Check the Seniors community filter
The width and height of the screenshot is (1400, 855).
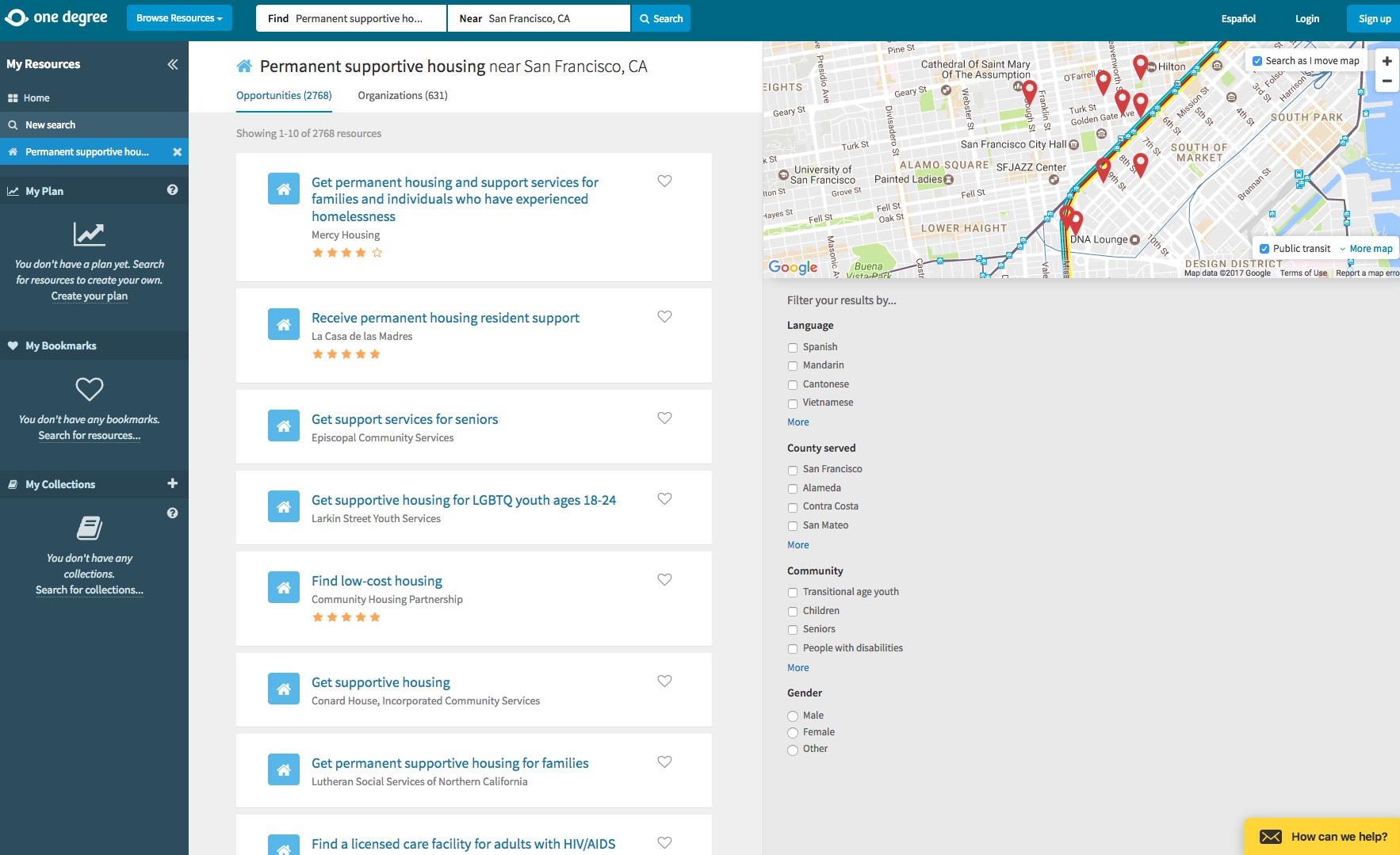pyautogui.click(x=793, y=630)
